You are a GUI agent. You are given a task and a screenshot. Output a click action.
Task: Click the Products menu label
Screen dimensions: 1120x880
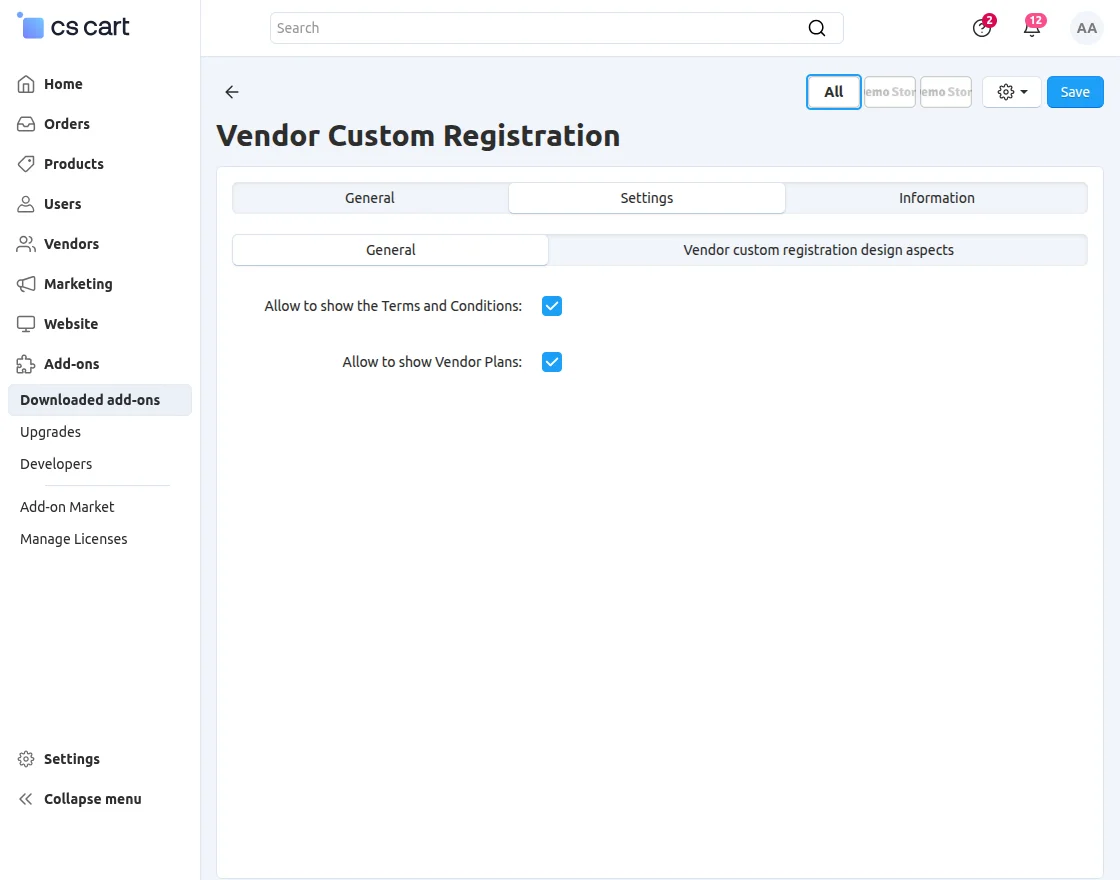point(74,164)
